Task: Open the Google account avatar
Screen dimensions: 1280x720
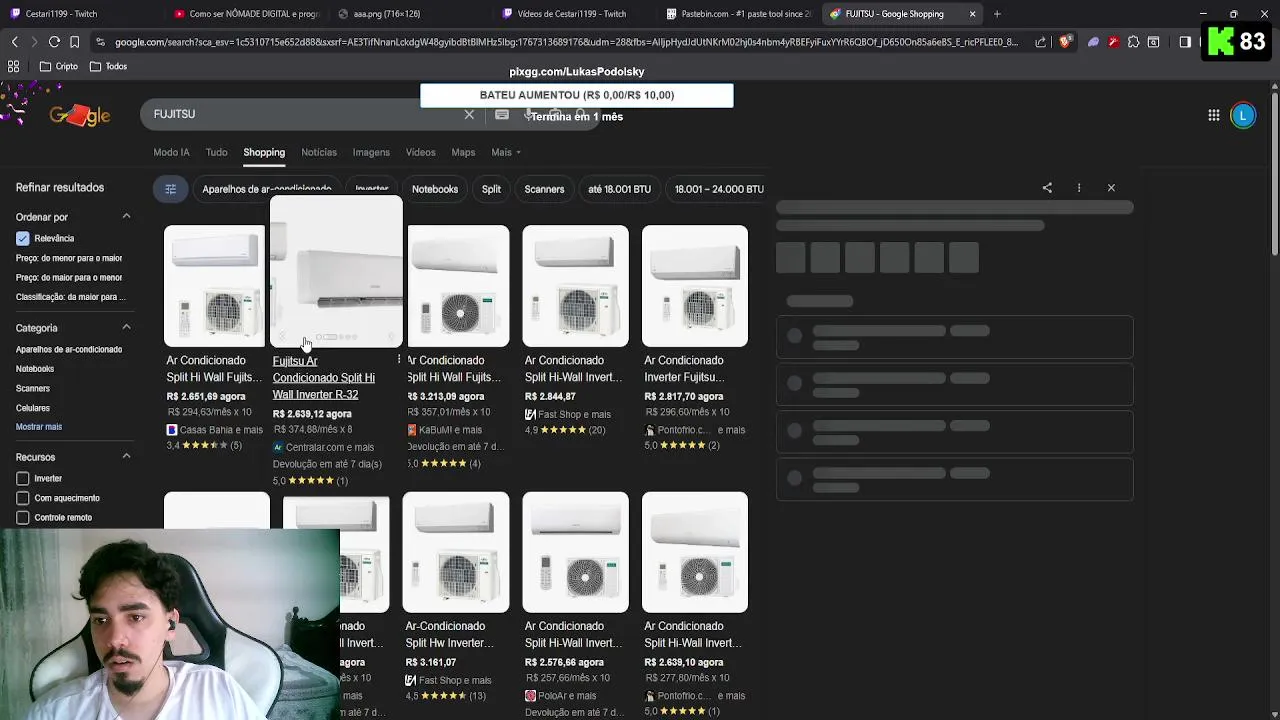Action: coord(1243,115)
